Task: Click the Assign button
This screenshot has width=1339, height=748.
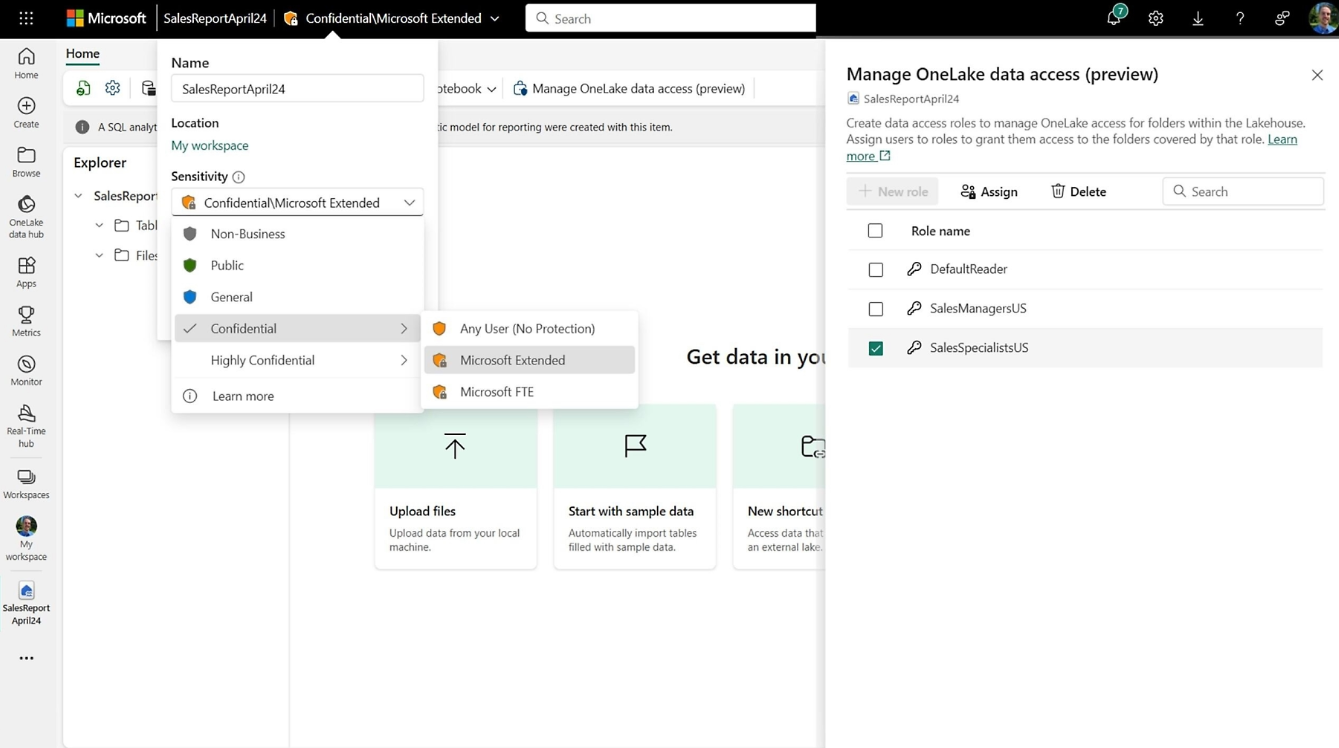Action: pyautogui.click(x=988, y=191)
